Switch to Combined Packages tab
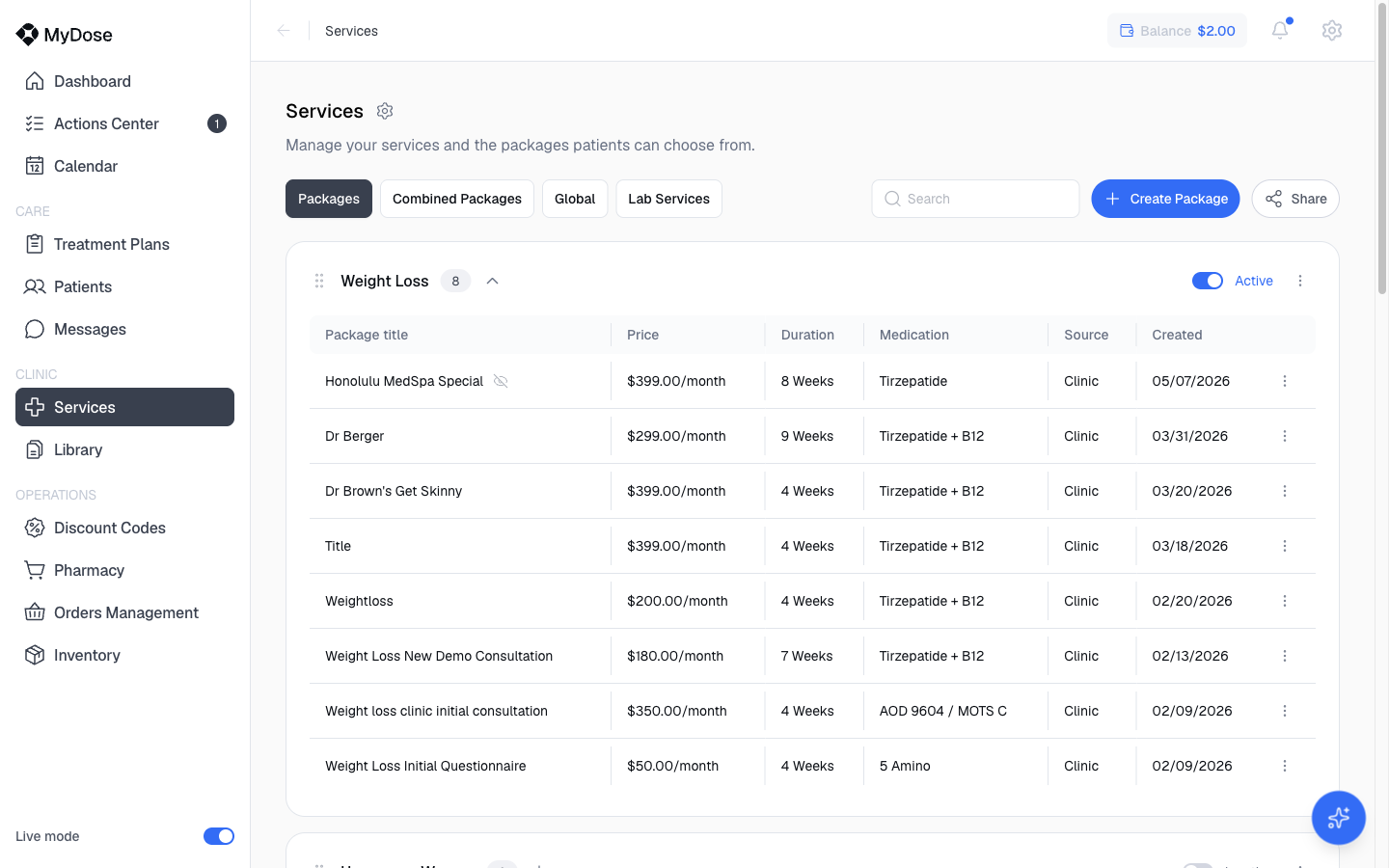 (x=457, y=199)
